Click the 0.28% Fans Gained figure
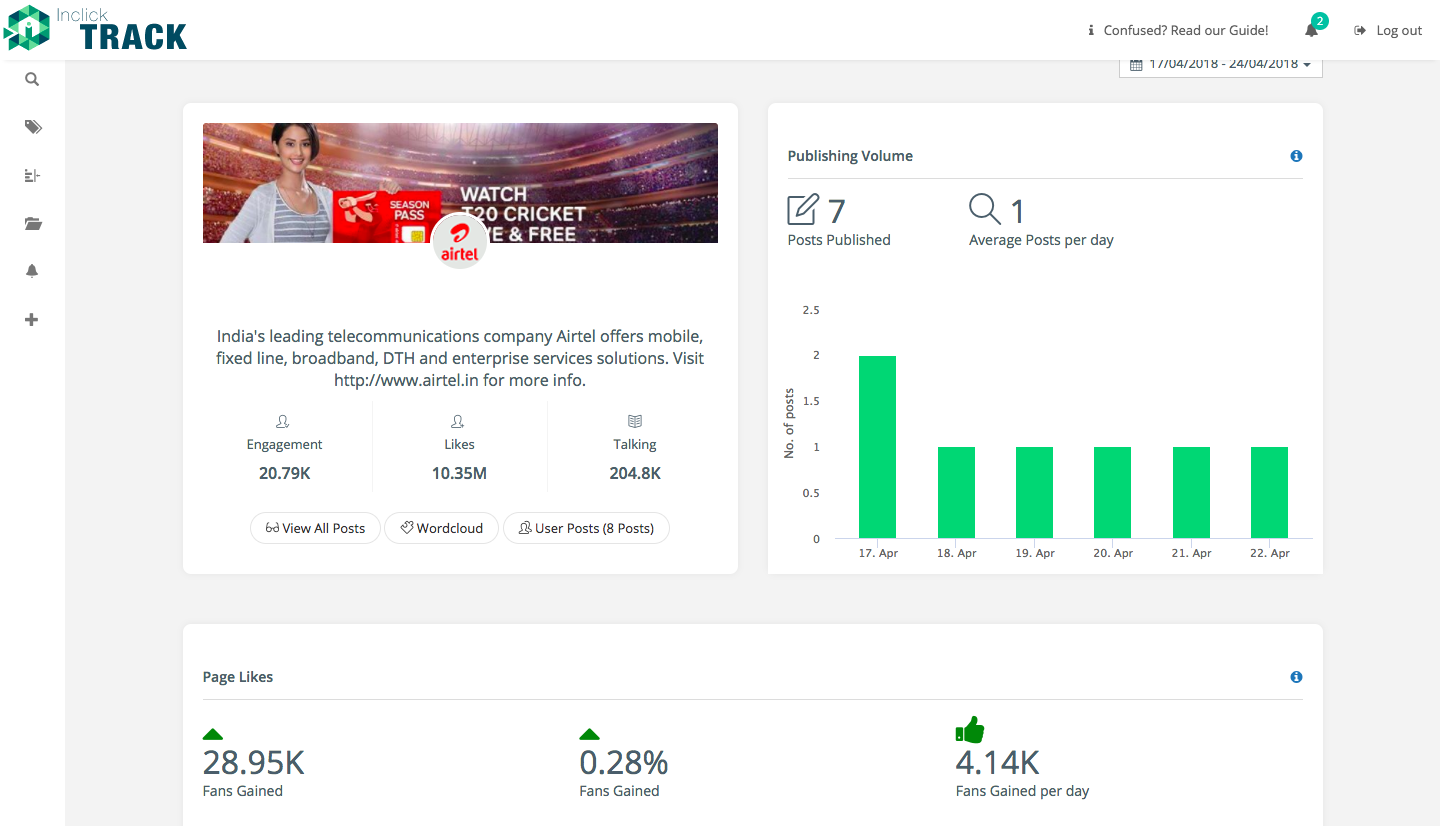This screenshot has width=1440, height=826. click(624, 763)
